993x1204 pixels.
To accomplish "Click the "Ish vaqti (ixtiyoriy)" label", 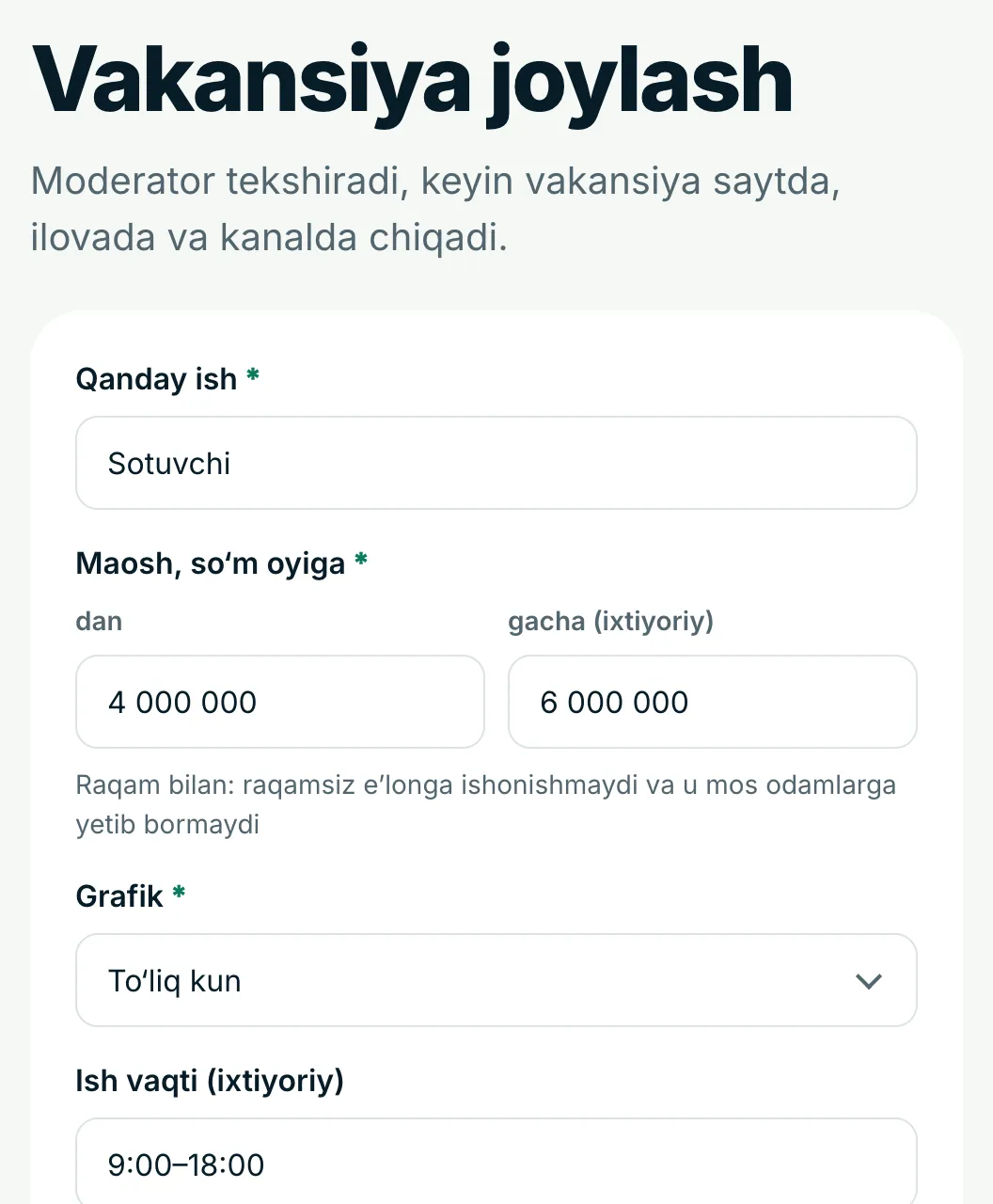I will click(210, 1081).
